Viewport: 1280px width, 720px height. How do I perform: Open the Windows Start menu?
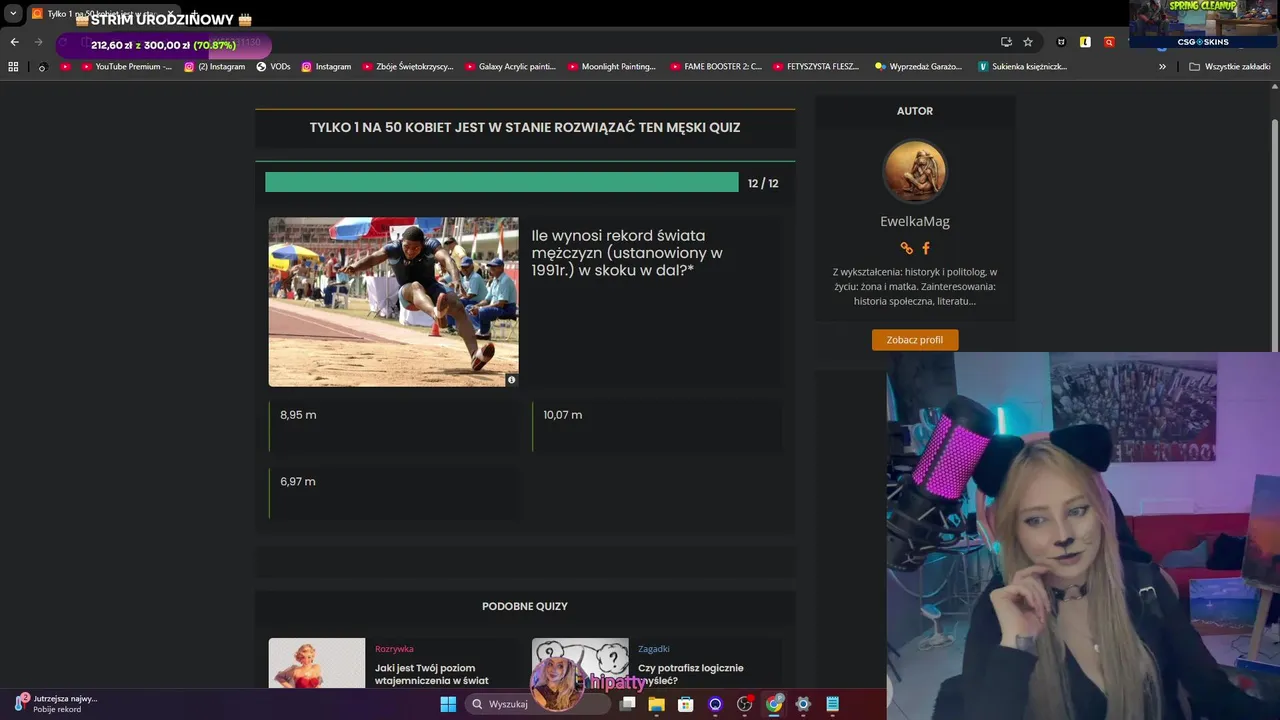click(x=448, y=704)
